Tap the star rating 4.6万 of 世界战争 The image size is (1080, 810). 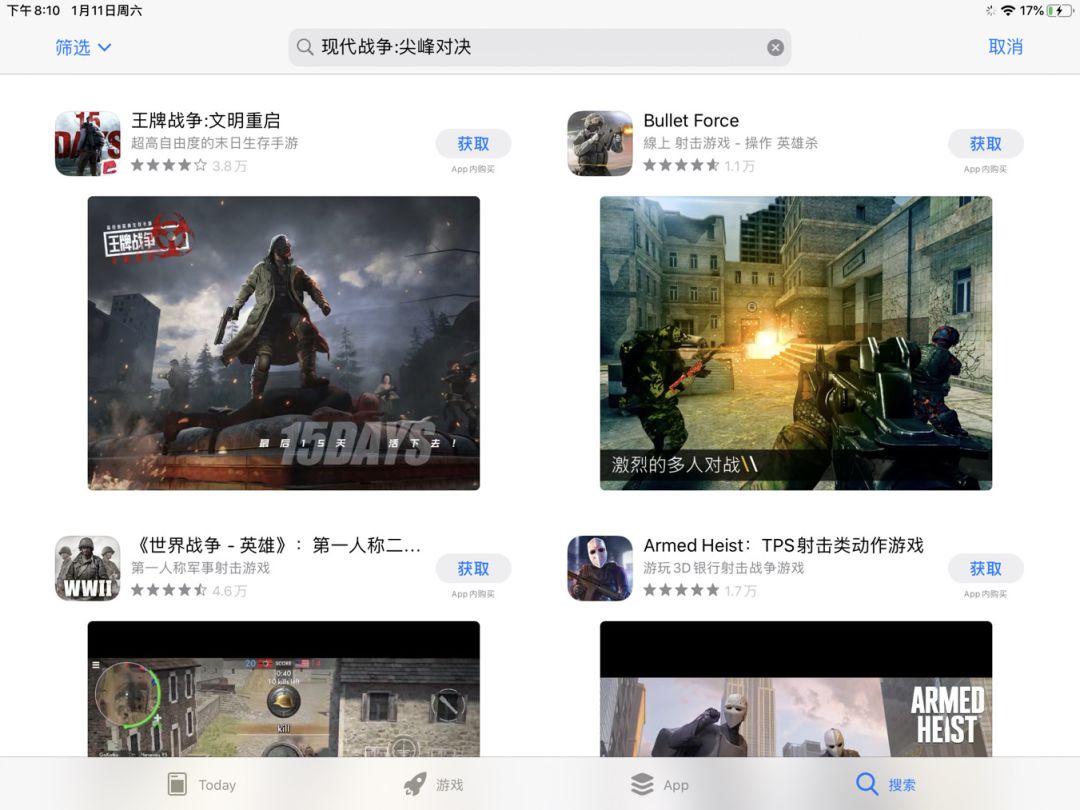pos(189,590)
